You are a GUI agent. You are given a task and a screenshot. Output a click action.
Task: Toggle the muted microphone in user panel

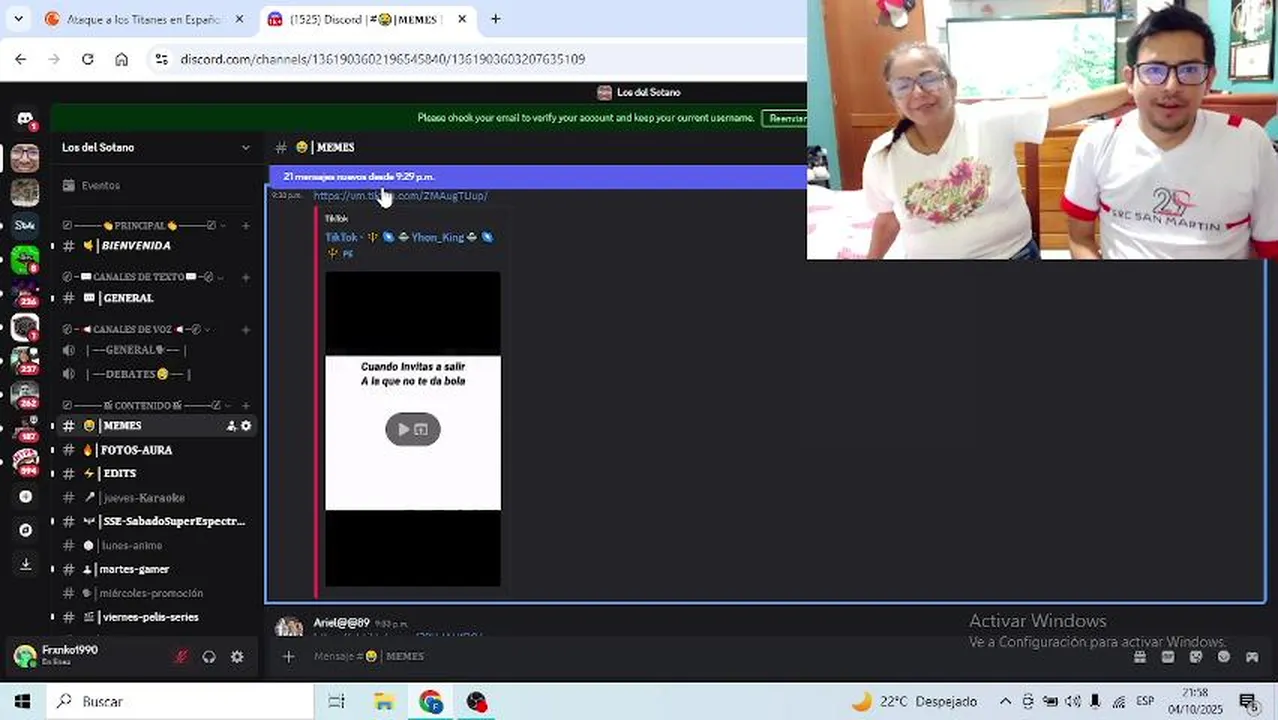click(181, 657)
